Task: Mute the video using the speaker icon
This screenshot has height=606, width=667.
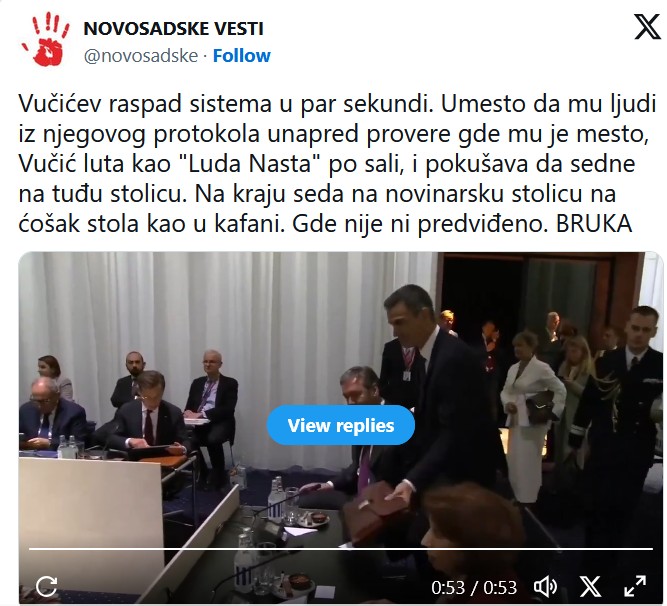Action: (x=545, y=587)
